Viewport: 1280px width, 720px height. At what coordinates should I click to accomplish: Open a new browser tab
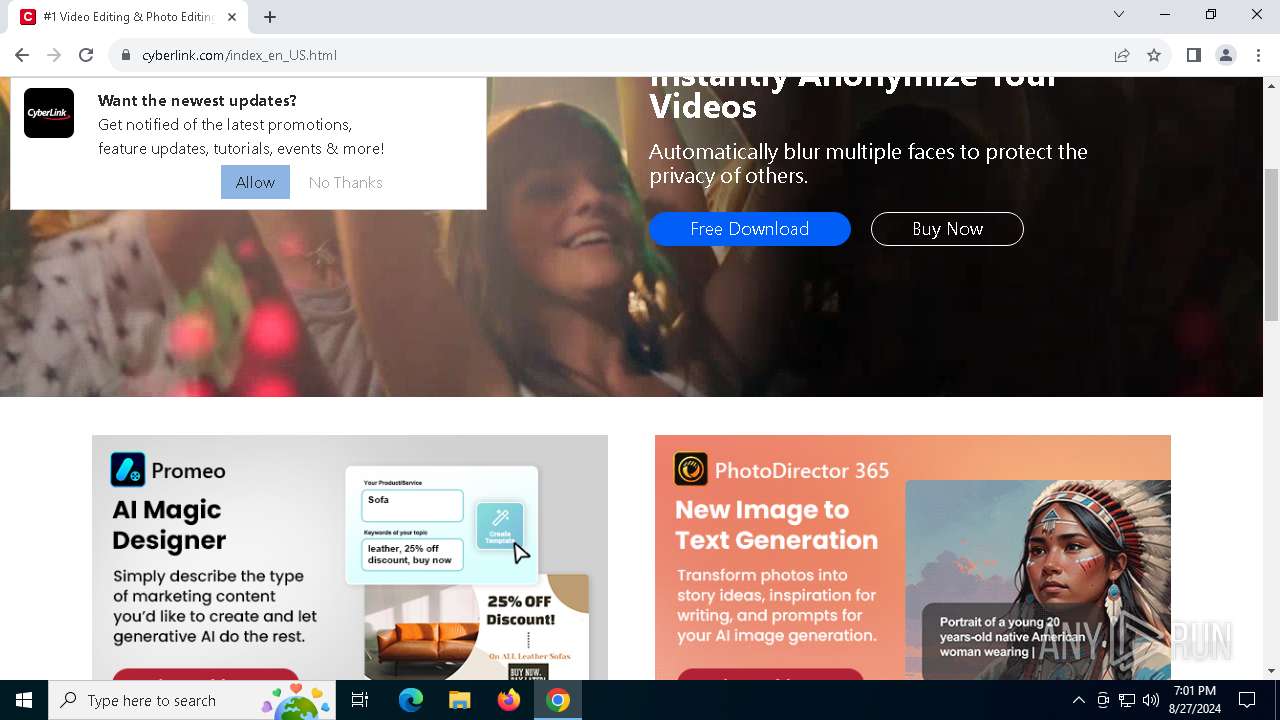[270, 17]
